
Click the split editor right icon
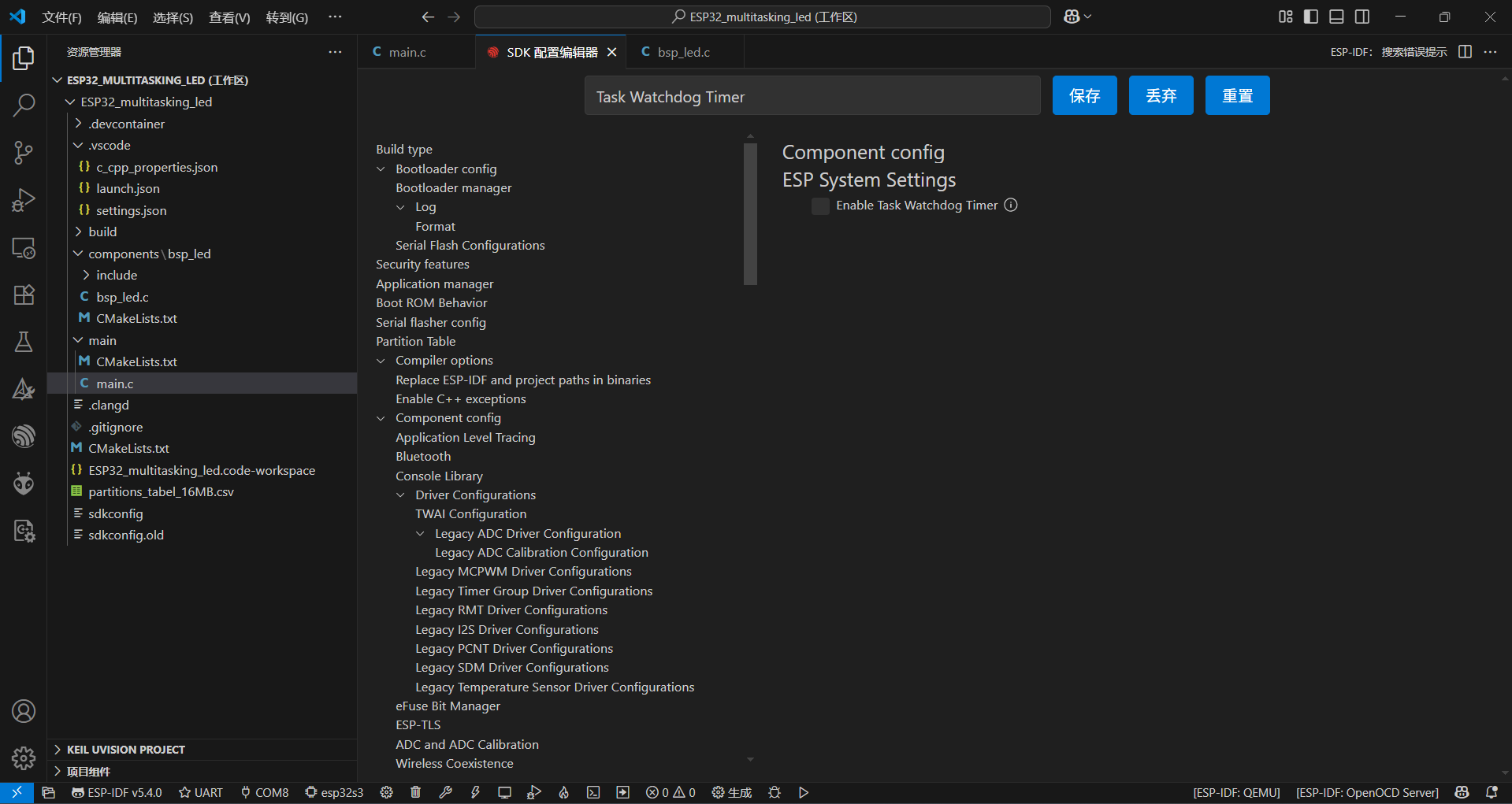coord(1465,52)
